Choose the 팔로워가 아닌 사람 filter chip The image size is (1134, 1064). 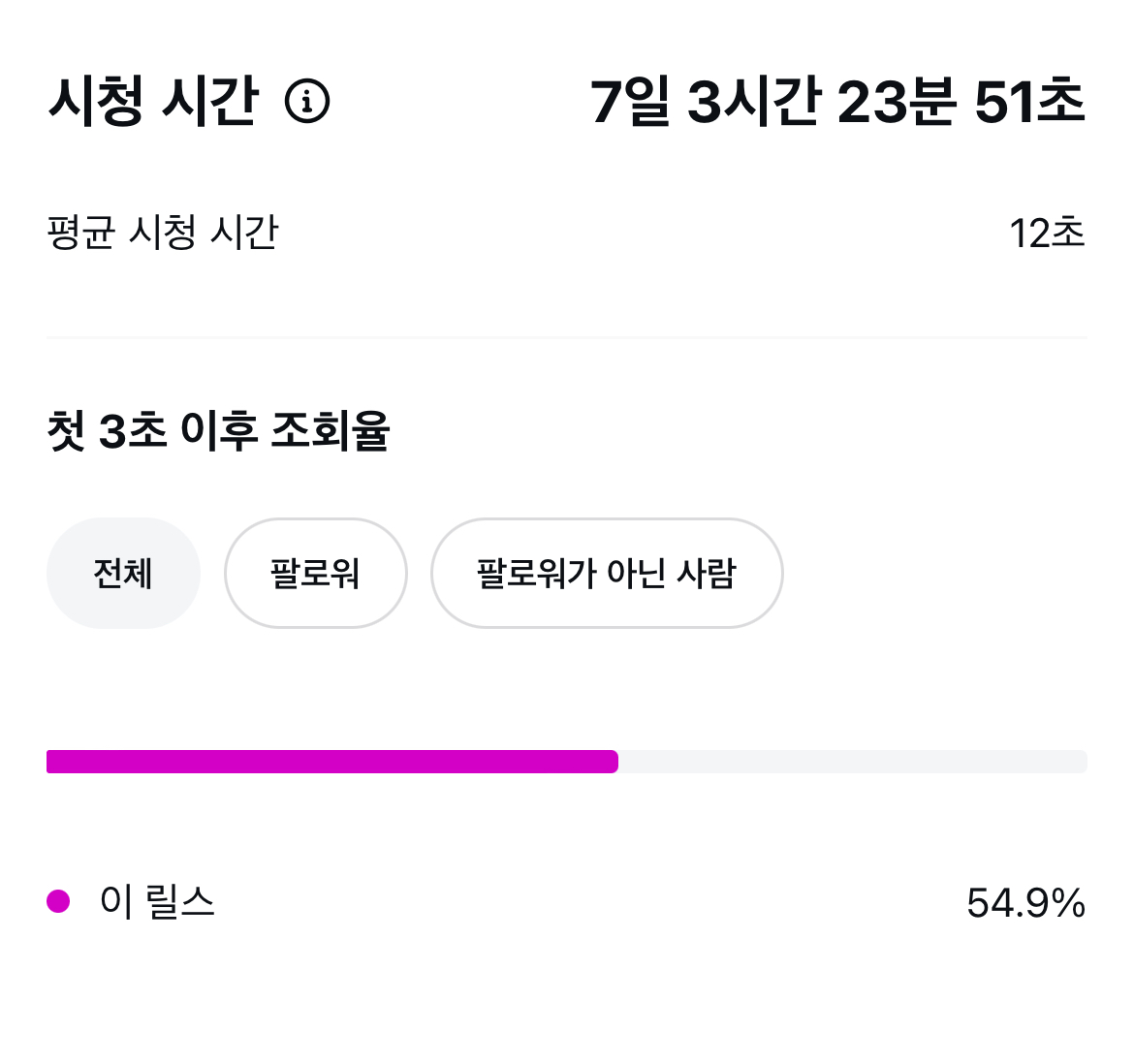pyautogui.click(x=607, y=574)
